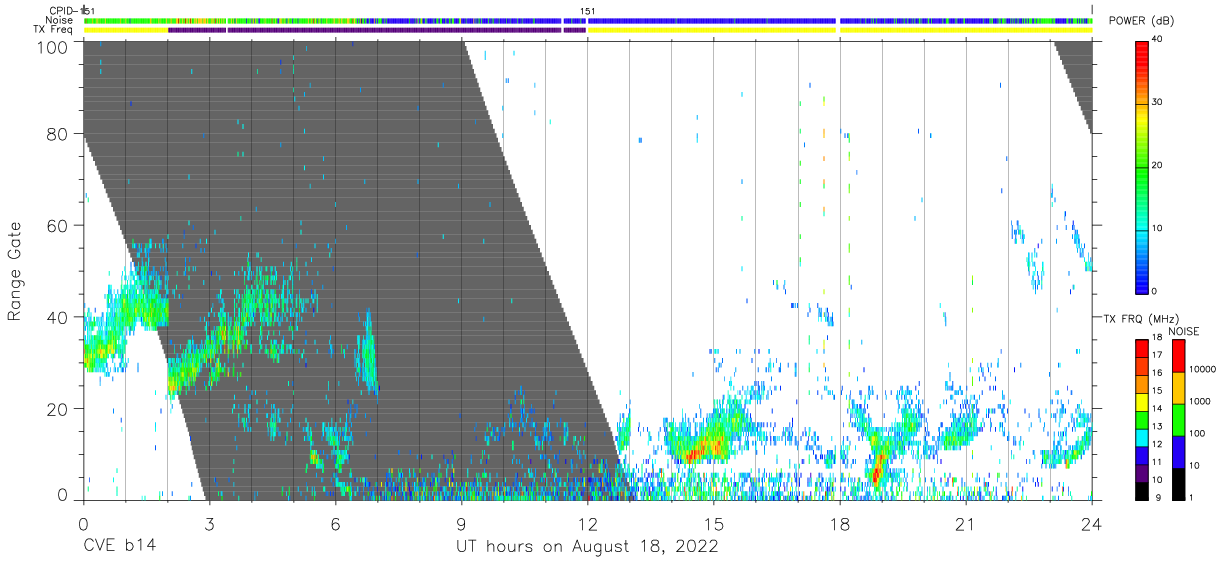Click Range Gate axis tick '40'
Viewport: 1228px width, 567px height.
point(57,317)
